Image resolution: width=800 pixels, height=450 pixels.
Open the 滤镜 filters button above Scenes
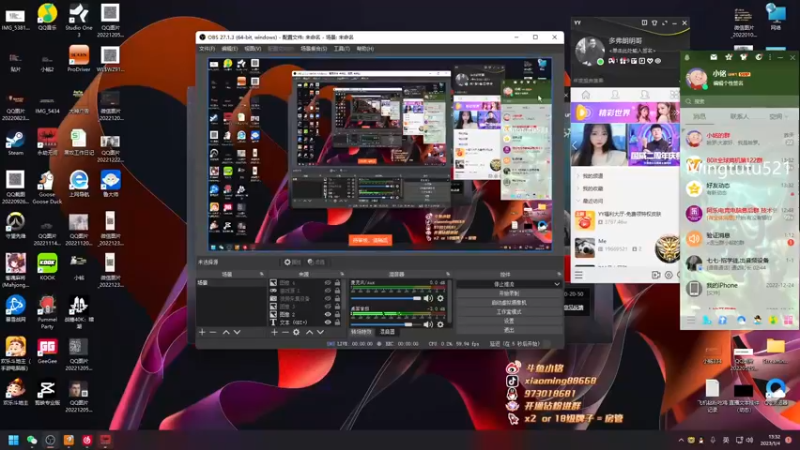(x=316, y=262)
